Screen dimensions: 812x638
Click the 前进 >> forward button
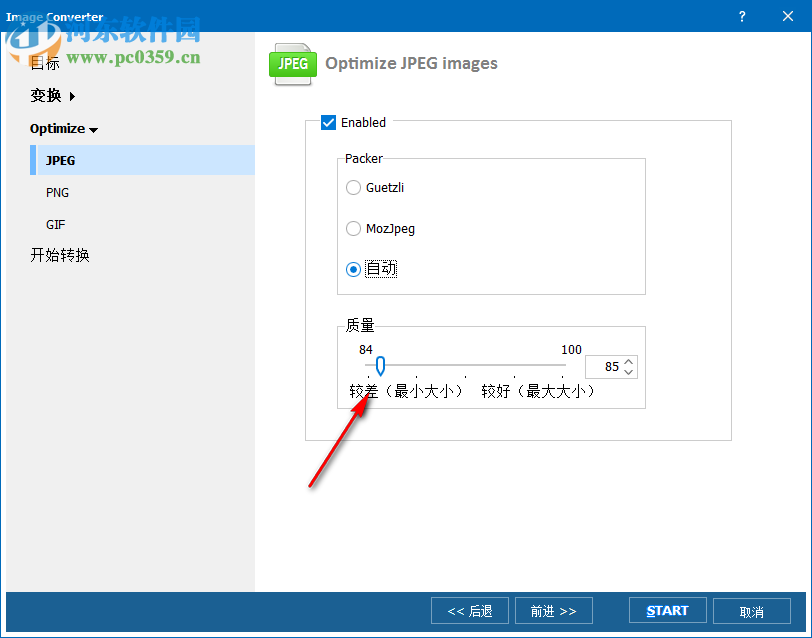pyautogui.click(x=553, y=610)
